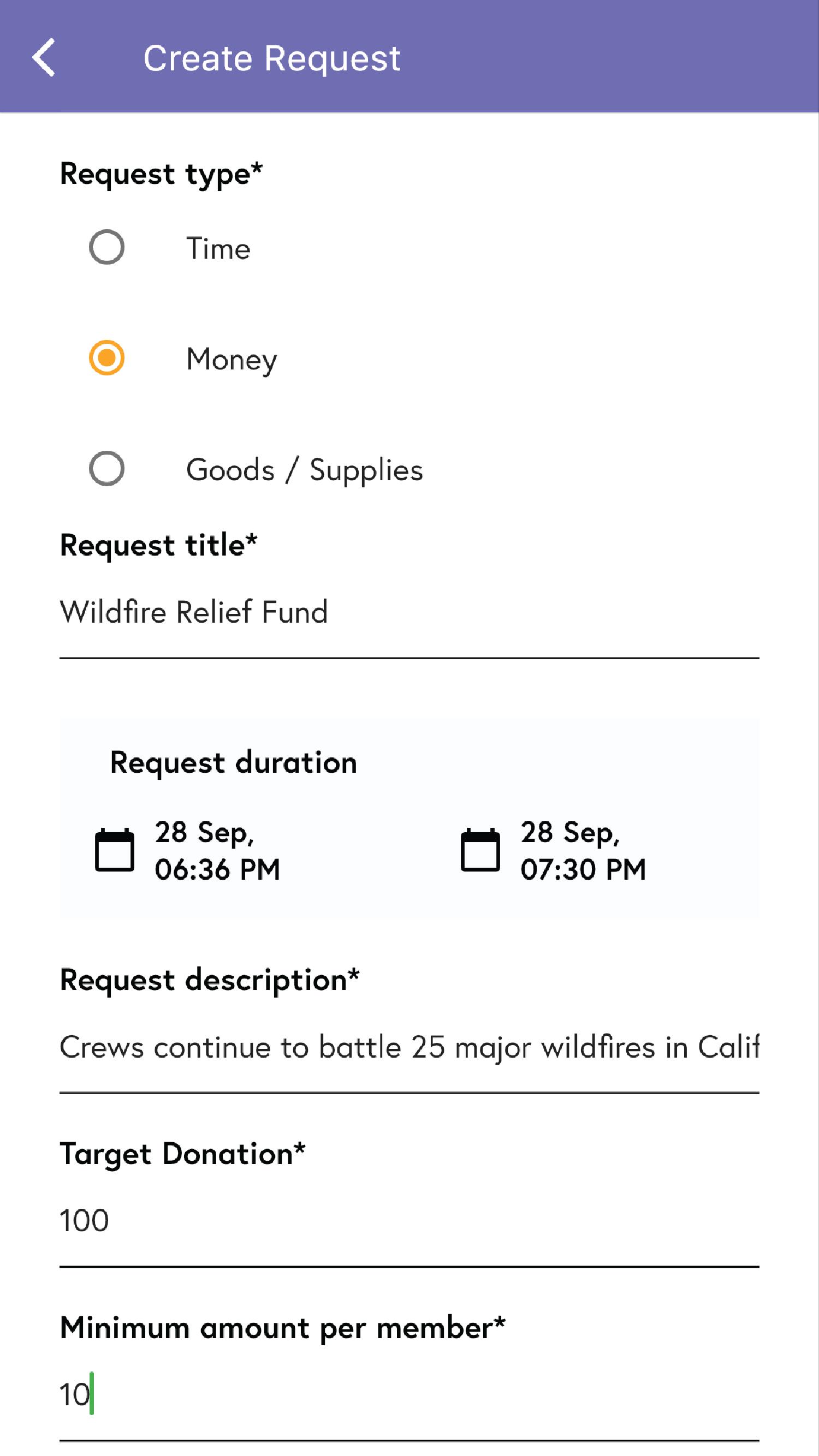This screenshot has width=819, height=1456.
Task: Go back using the header arrow
Action: pyautogui.click(x=44, y=57)
